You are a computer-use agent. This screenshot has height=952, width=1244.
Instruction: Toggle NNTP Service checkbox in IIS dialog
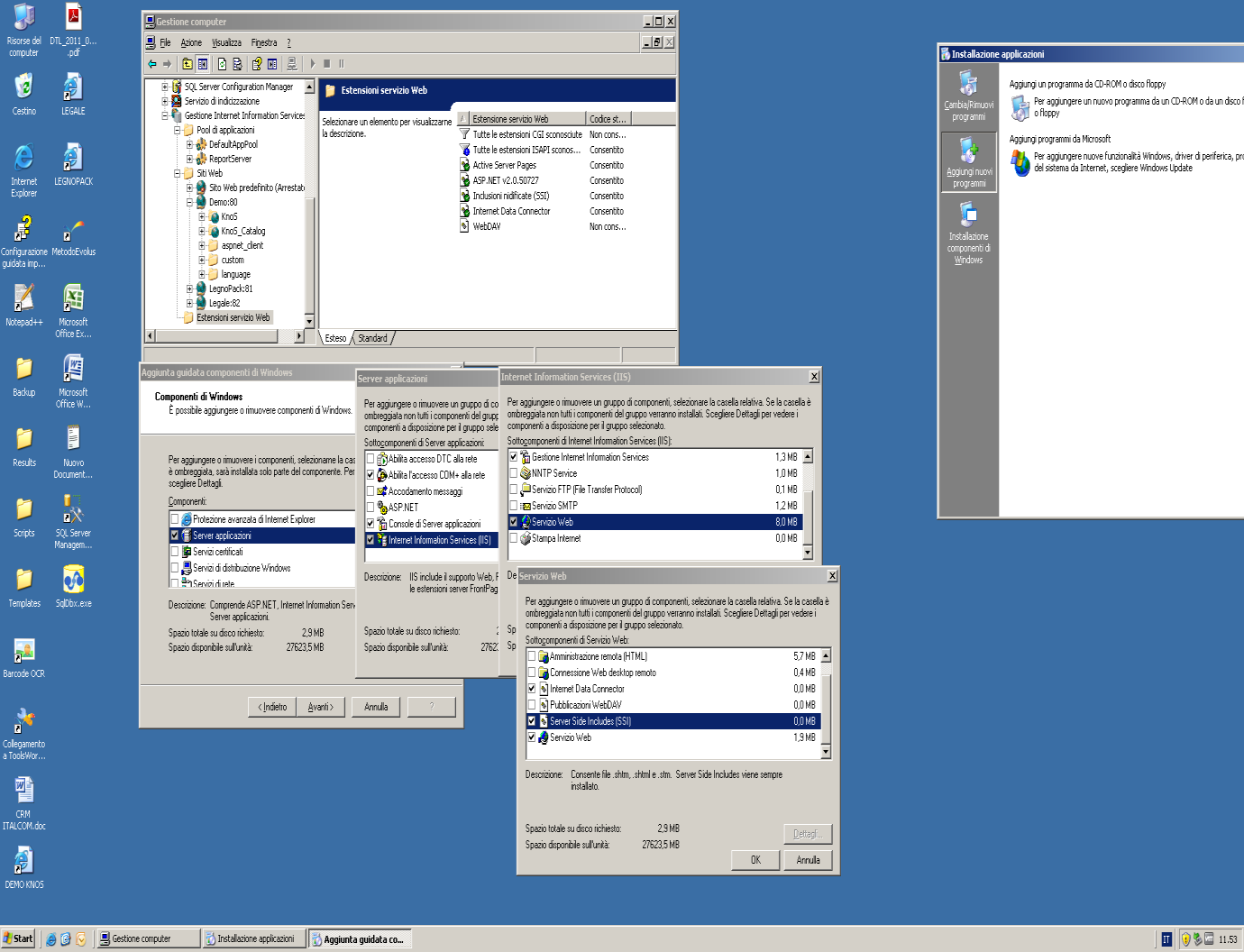pos(514,473)
